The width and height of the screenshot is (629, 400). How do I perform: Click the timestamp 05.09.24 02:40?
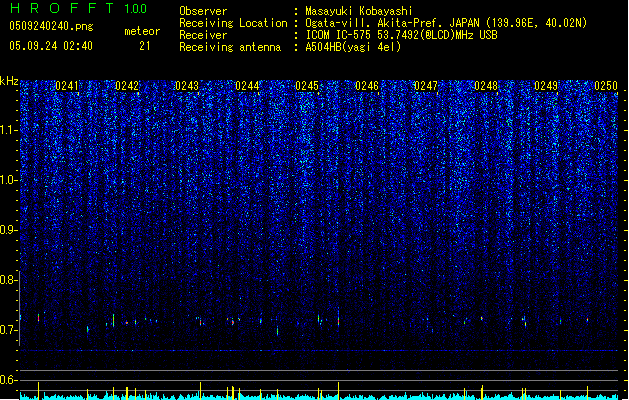[51, 46]
